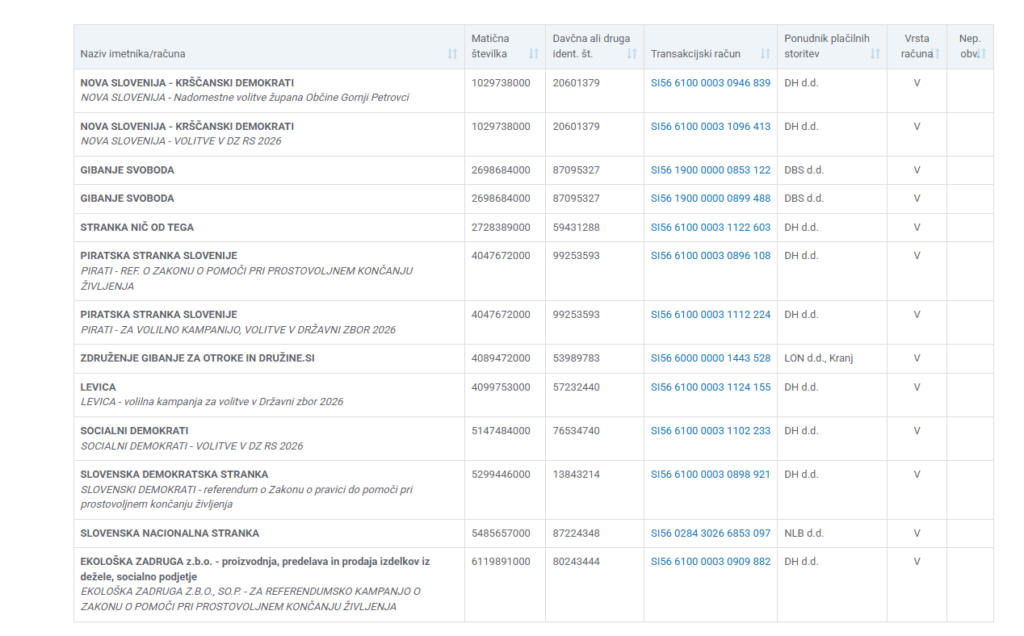Viewport: 1024px width, 636px height.
Task: Open Ekološka zadruga account SI56 6100 0003 0909 882
Action: pos(710,562)
